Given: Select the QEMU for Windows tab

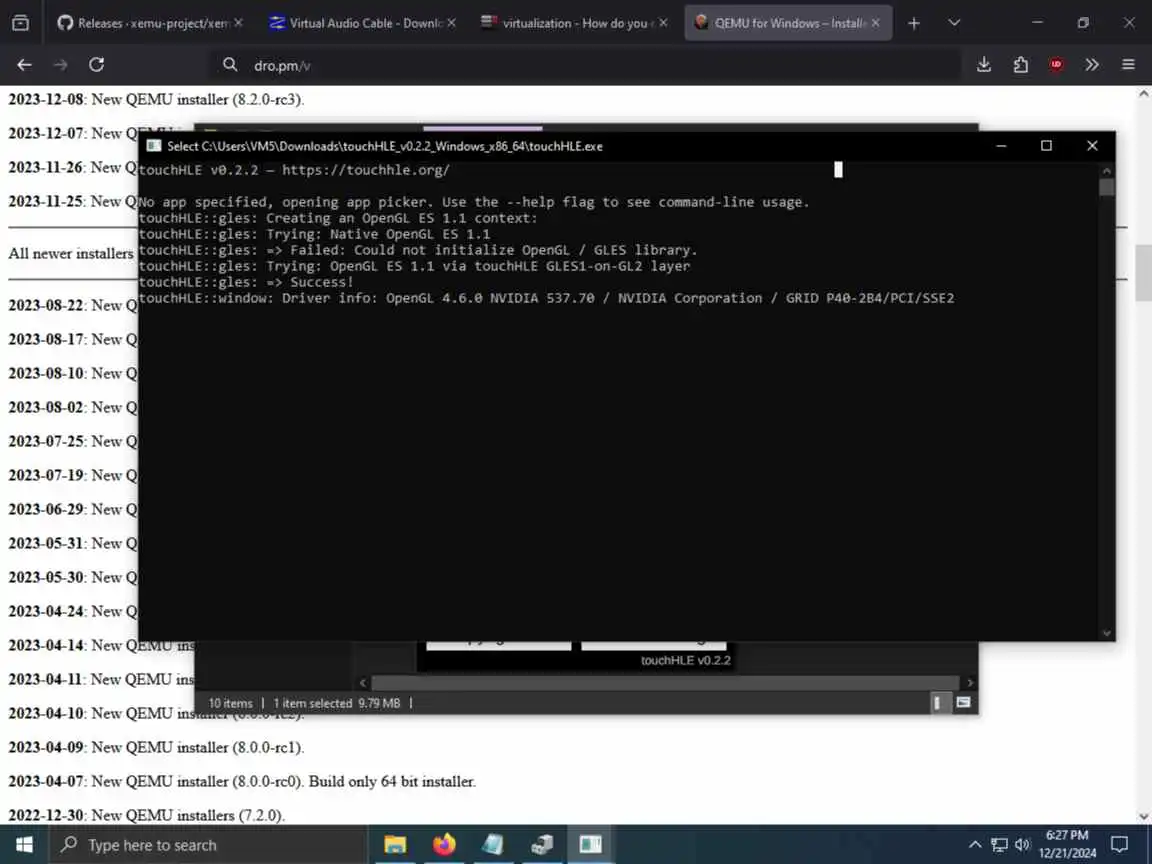Looking at the screenshot, I should coord(788,23).
